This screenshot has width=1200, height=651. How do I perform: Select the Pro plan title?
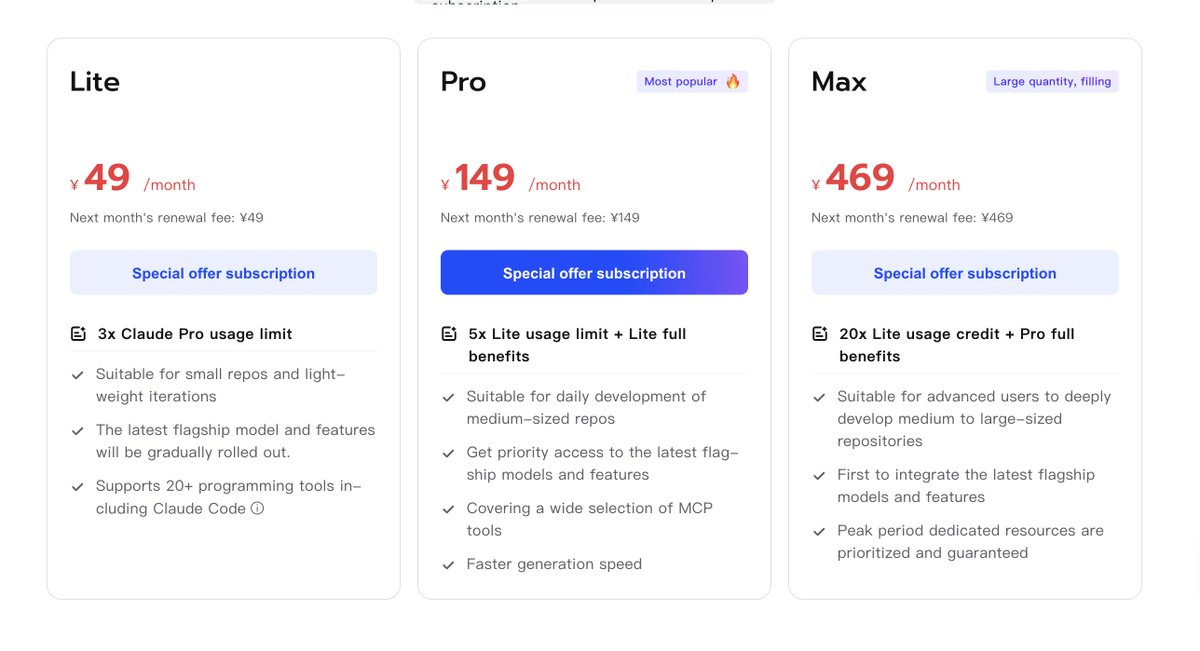pos(463,82)
